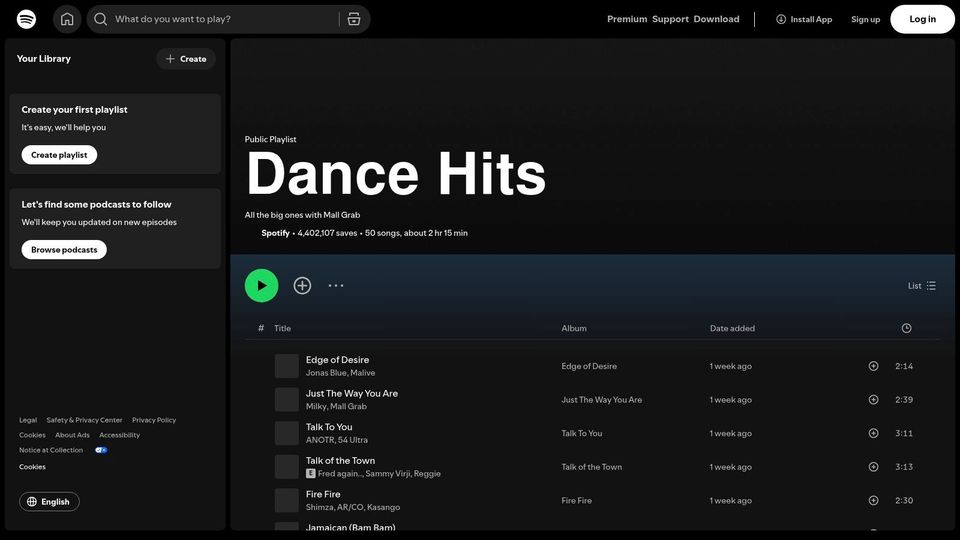Click the Title column header

click(282, 328)
